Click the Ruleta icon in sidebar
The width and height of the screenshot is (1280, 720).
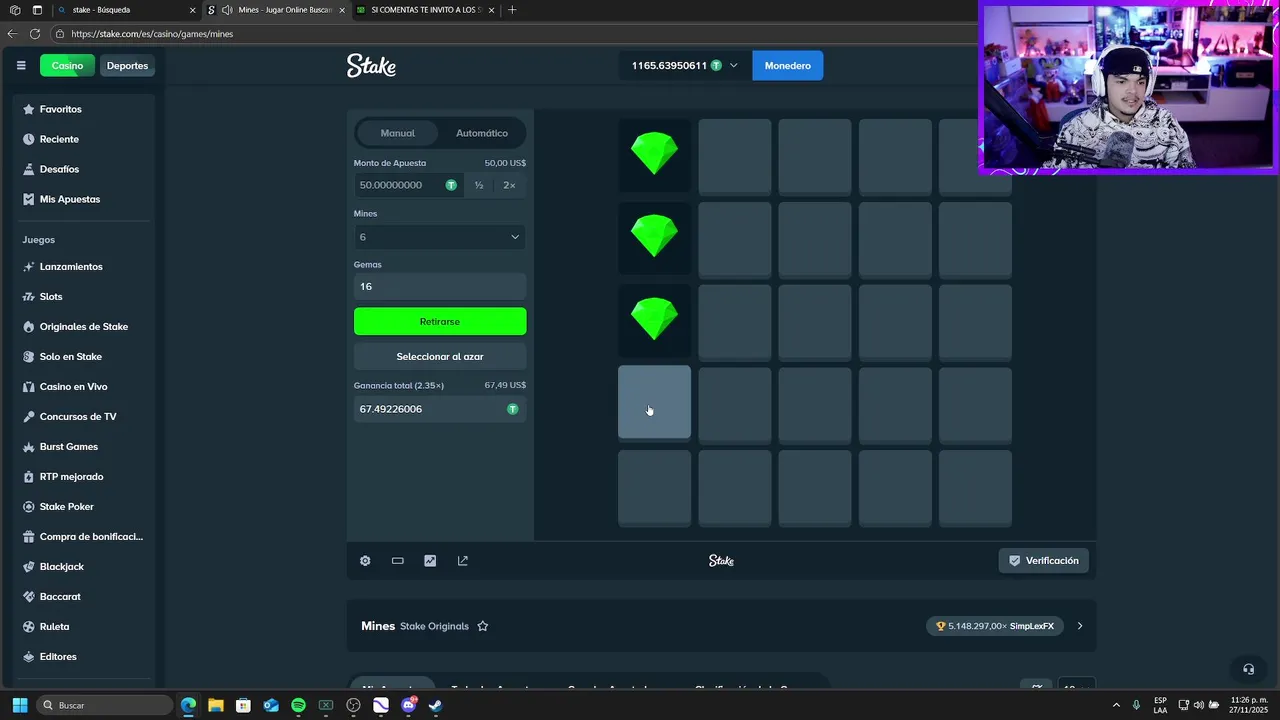click(29, 627)
